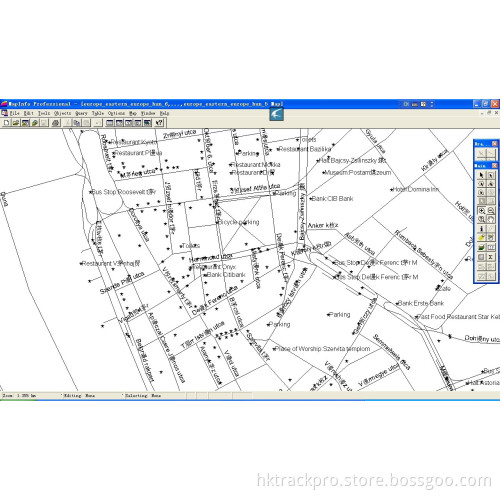The height and width of the screenshot is (500, 500).
Task: Open the Query menu
Action: pos(81,113)
